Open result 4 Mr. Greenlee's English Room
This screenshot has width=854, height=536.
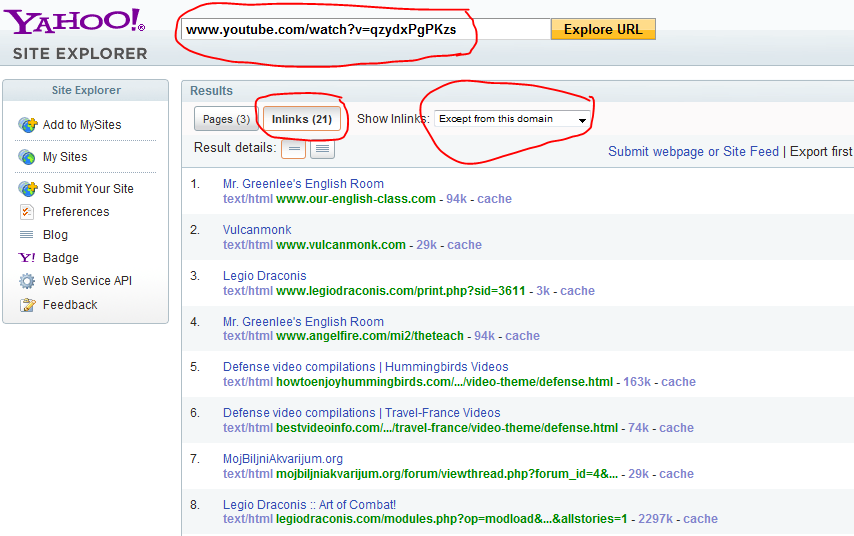click(303, 322)
